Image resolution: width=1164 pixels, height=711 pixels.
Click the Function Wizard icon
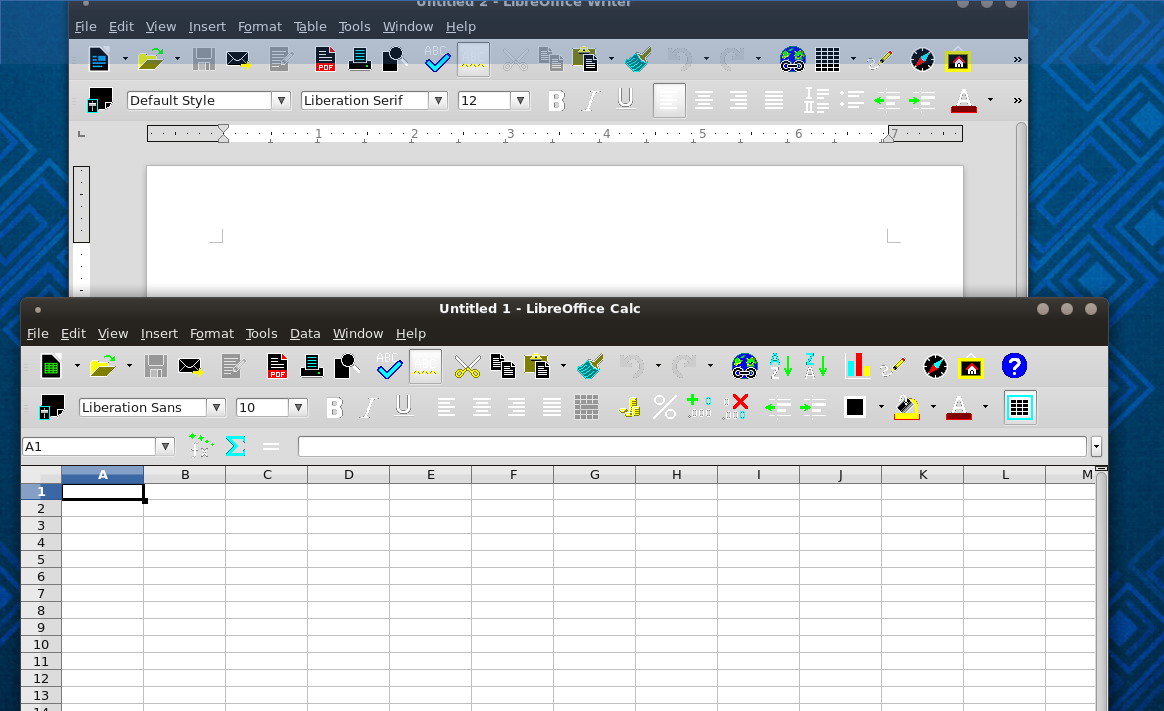pos(200,446)
